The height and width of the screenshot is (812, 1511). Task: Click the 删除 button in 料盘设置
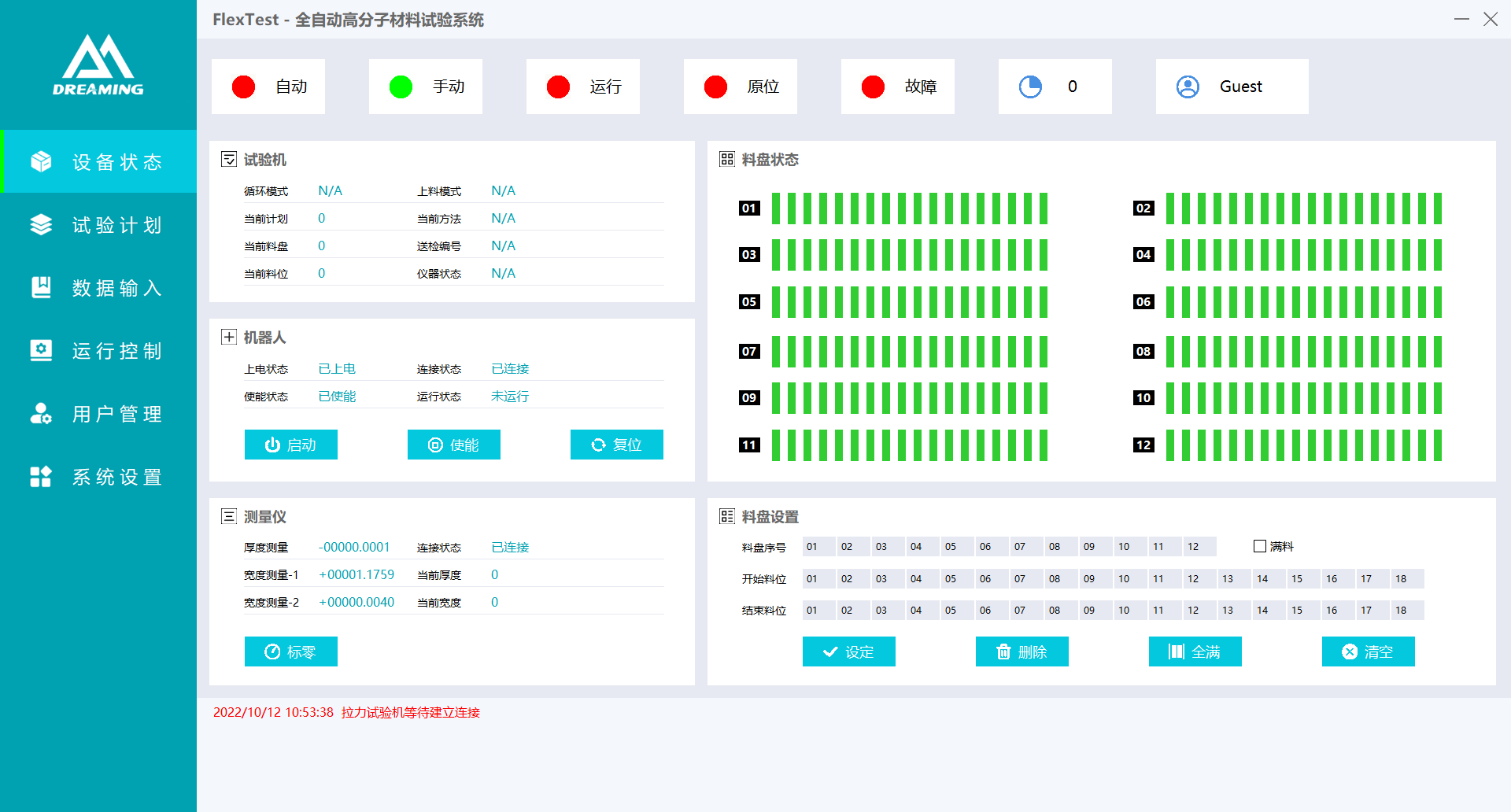1022,651
